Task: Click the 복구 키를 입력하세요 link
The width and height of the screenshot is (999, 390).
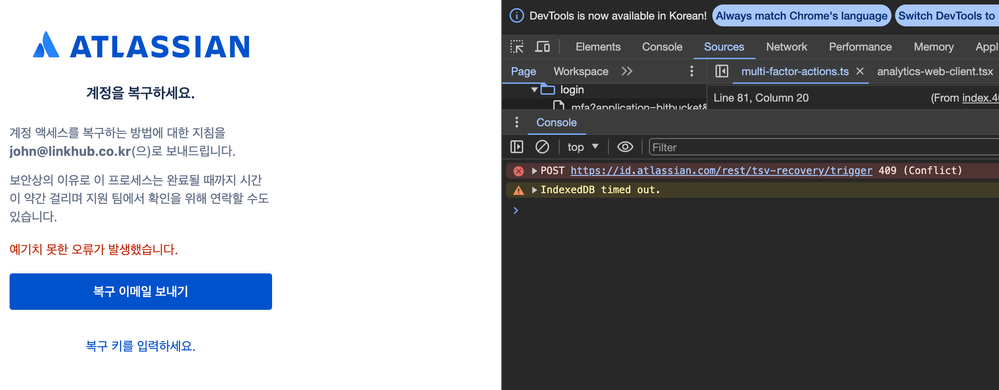Action: pyautogui.click(x=141, y=346)
